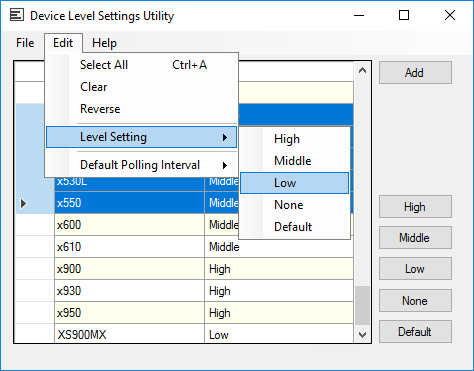Open the File menu
The height and width of the screenshot is (371, 474).
coord(25,43)
